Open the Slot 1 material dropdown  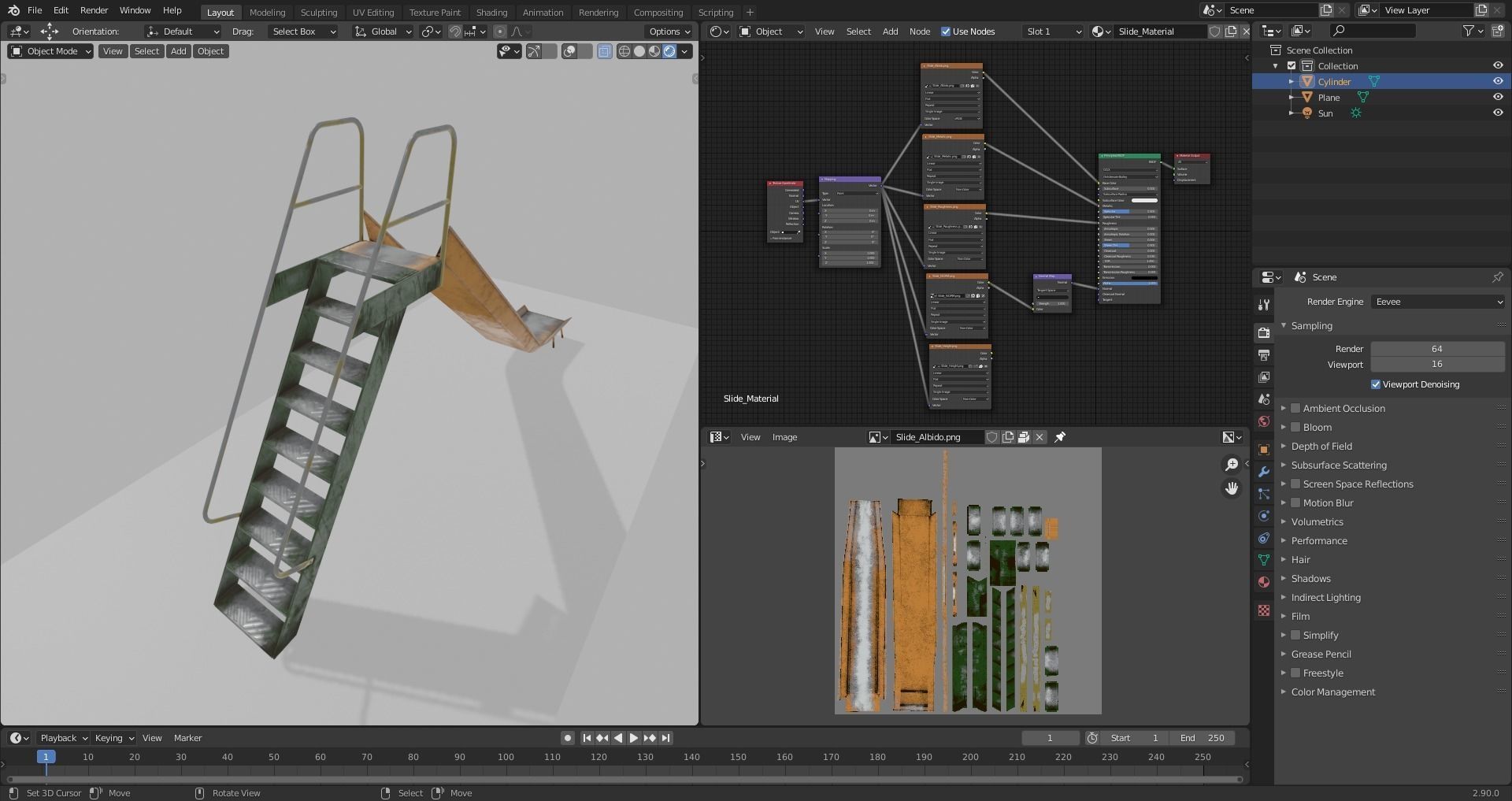point(1054,32)
